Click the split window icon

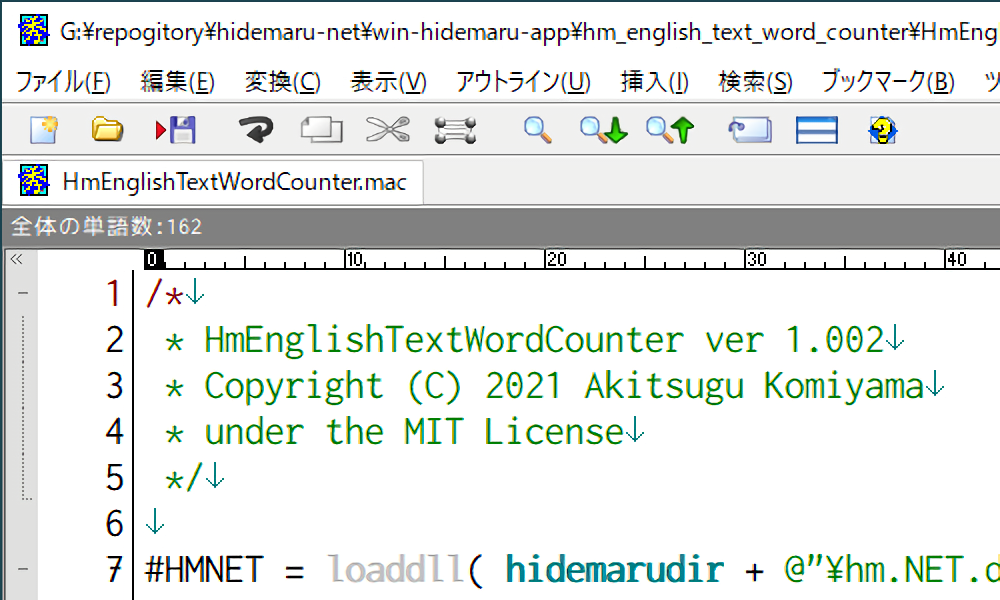816,130
